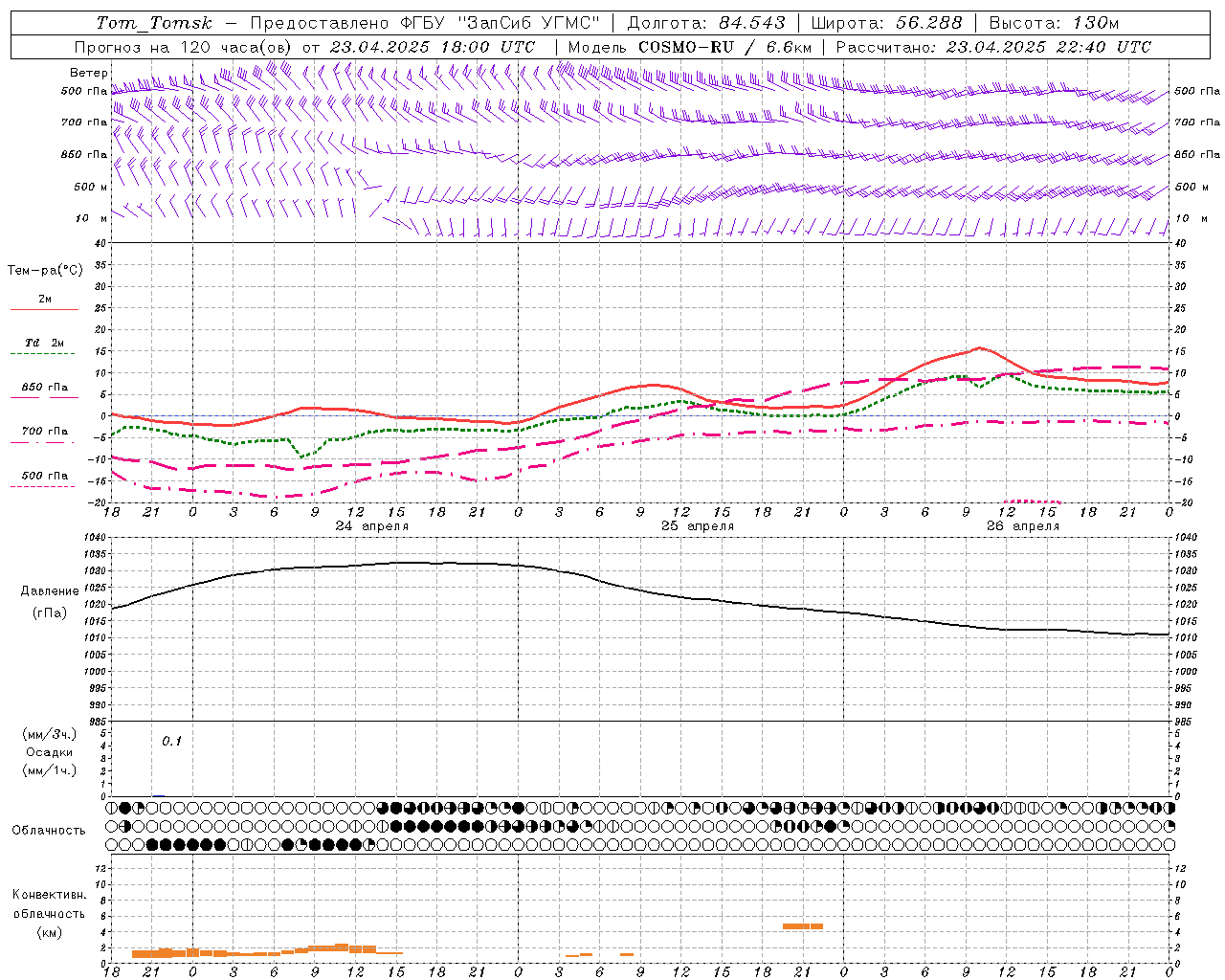Click the '700 гПа' temperature legend entry

(45, 432)
